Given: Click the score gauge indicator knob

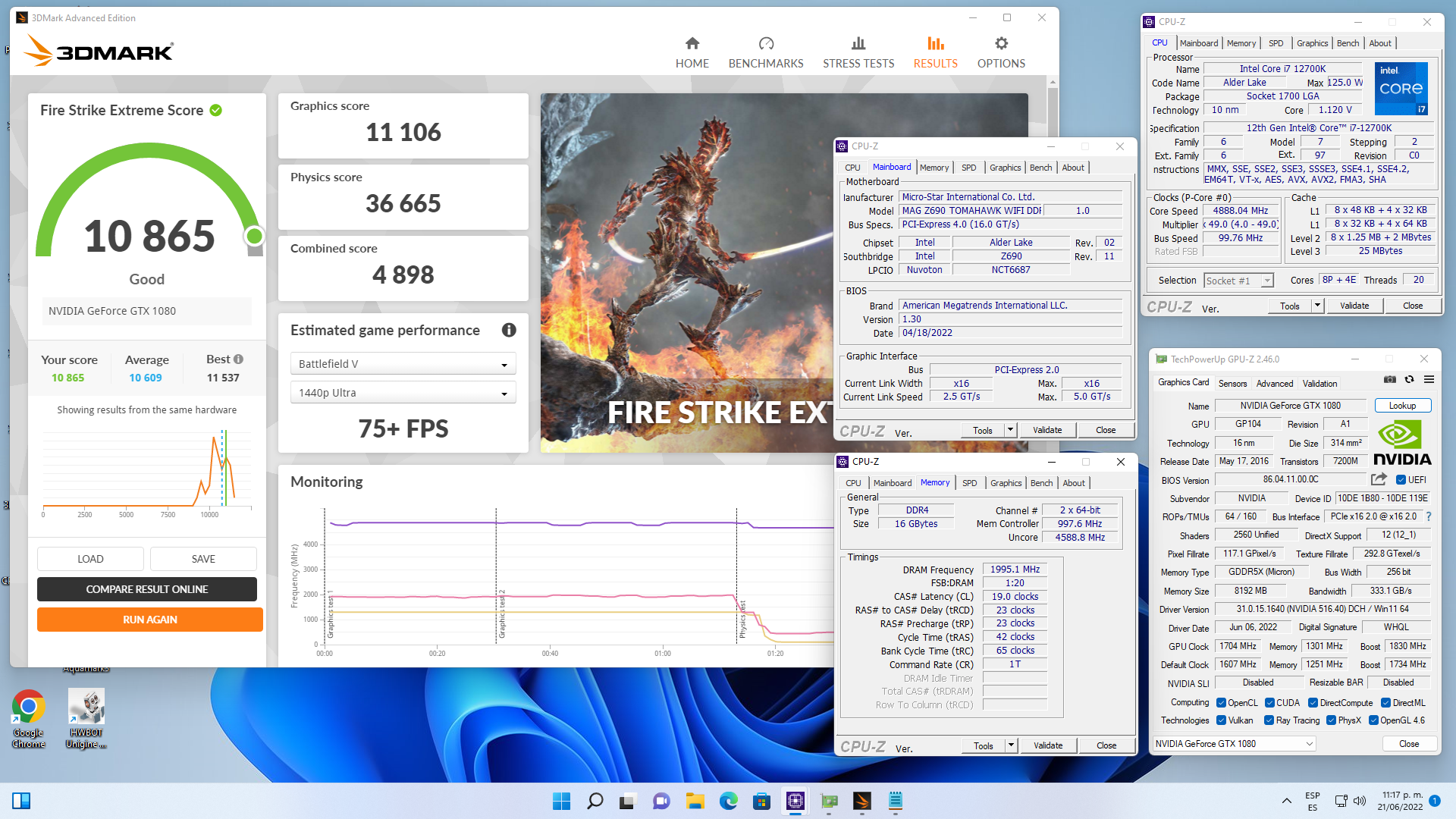Looking at the screenshot, I should (x=255, y=237).
